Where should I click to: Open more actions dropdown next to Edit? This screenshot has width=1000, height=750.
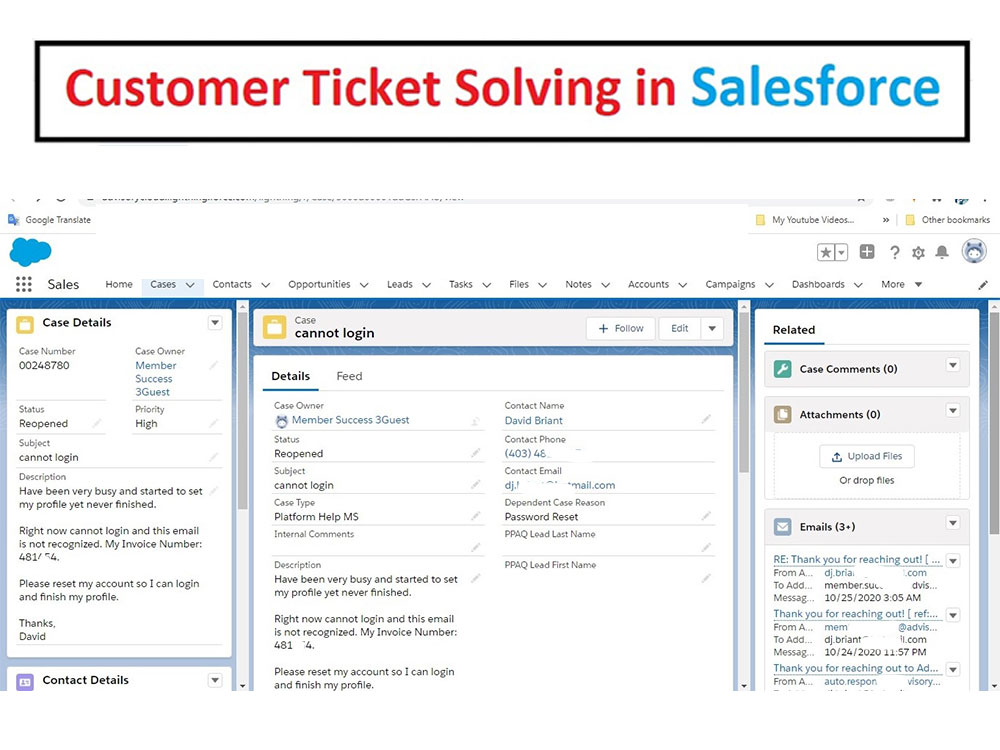pos(712,328)
